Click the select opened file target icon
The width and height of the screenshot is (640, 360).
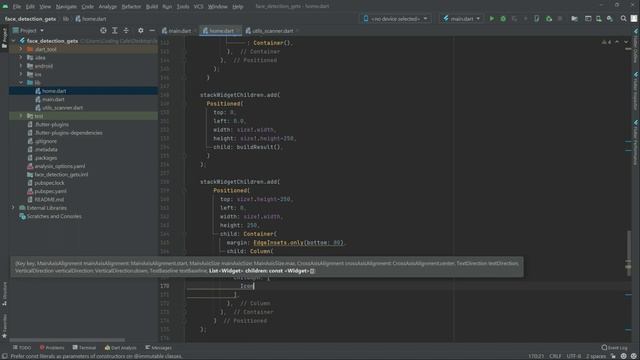(x=103, y=31)
